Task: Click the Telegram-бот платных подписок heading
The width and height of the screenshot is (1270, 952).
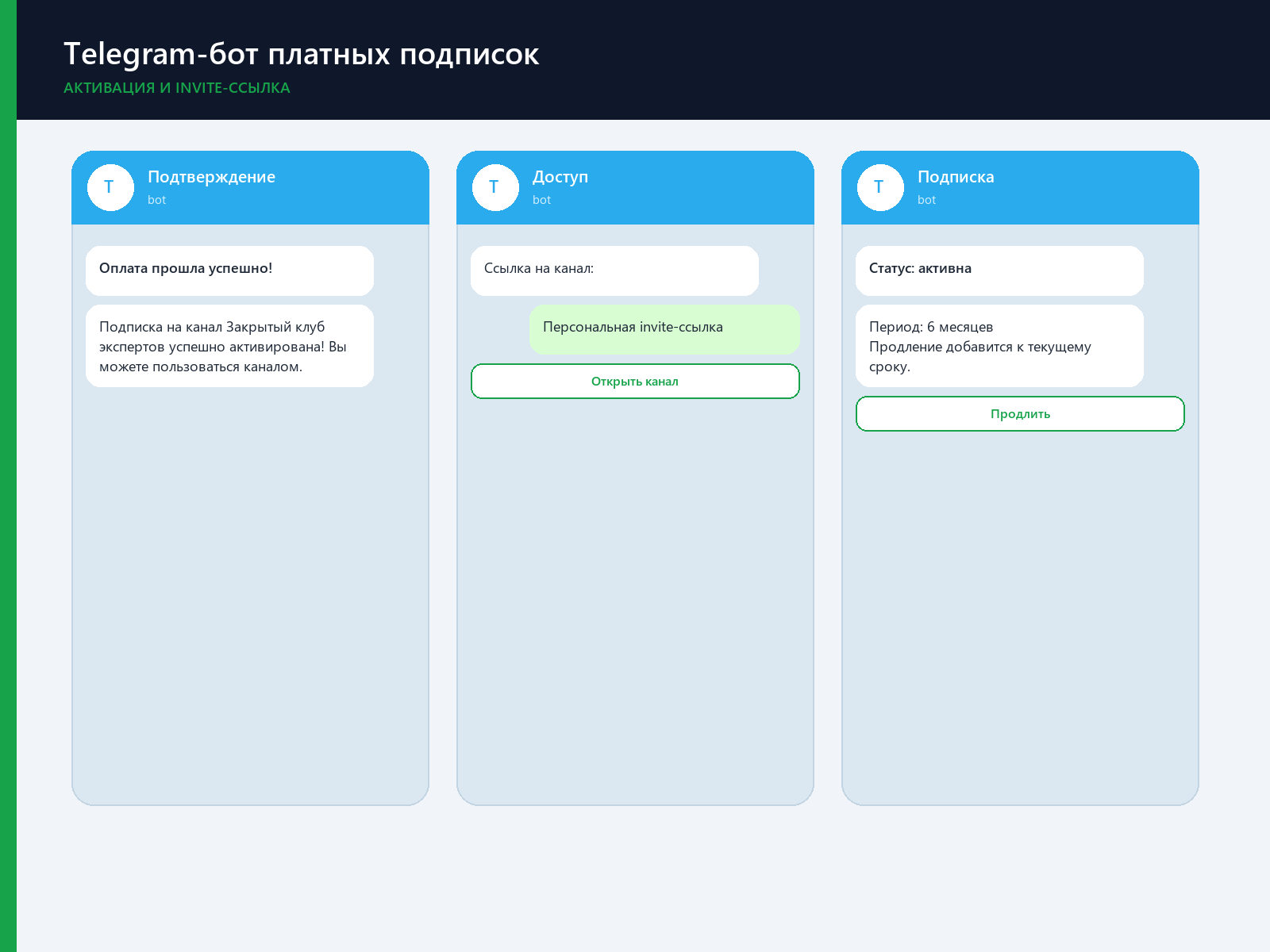Action: tap(302, 54)
